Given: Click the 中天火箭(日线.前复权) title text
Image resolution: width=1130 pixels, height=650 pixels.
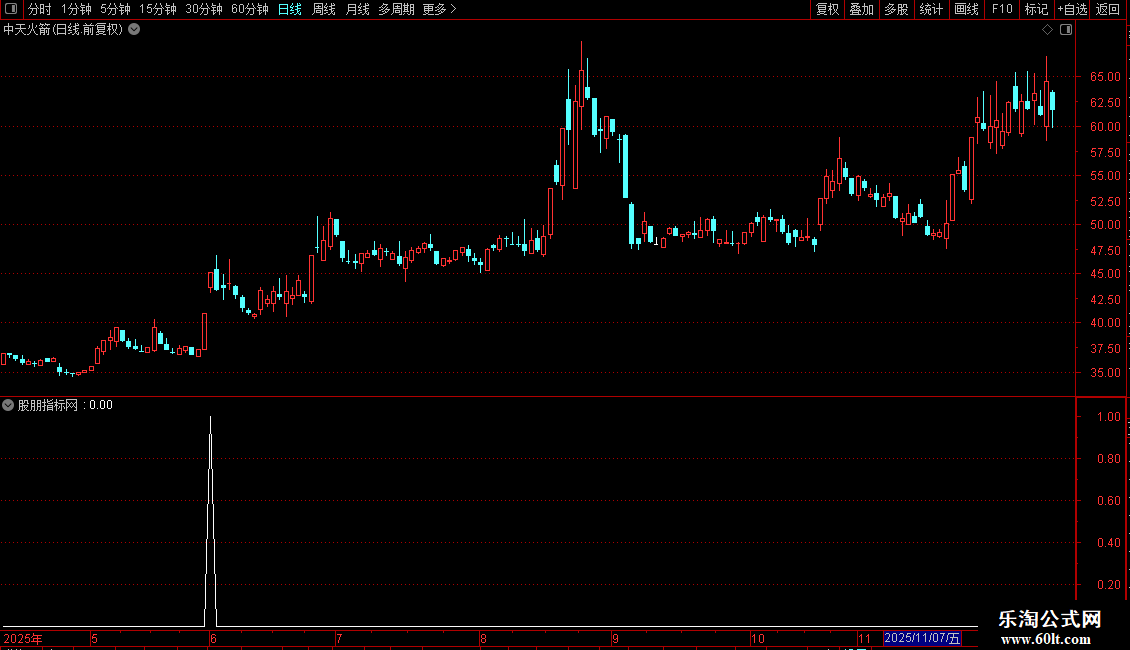Looking at the screenshot, I should click(x=63, y=30).
